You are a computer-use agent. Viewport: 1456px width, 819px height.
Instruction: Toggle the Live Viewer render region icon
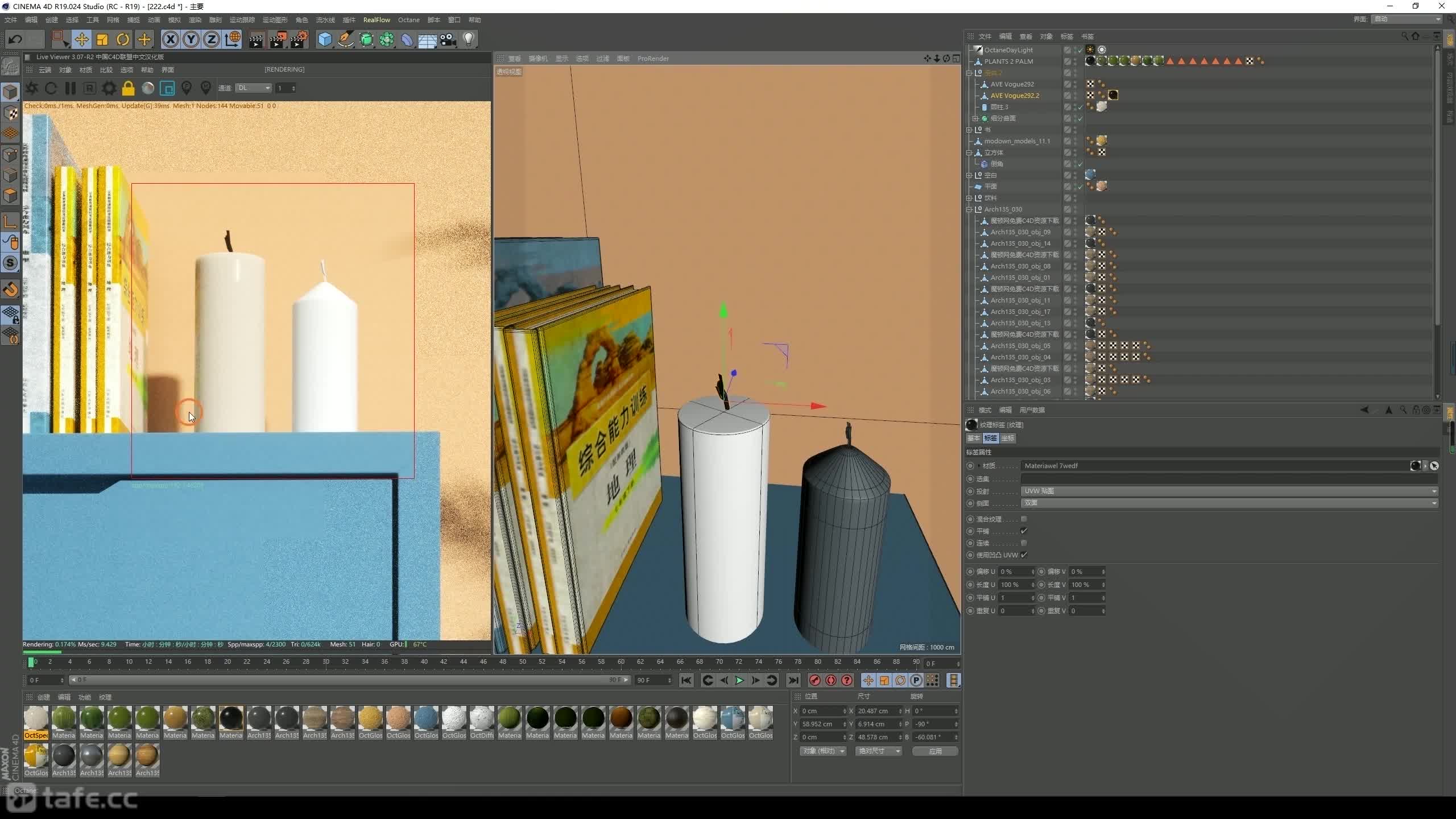[167, 88]
